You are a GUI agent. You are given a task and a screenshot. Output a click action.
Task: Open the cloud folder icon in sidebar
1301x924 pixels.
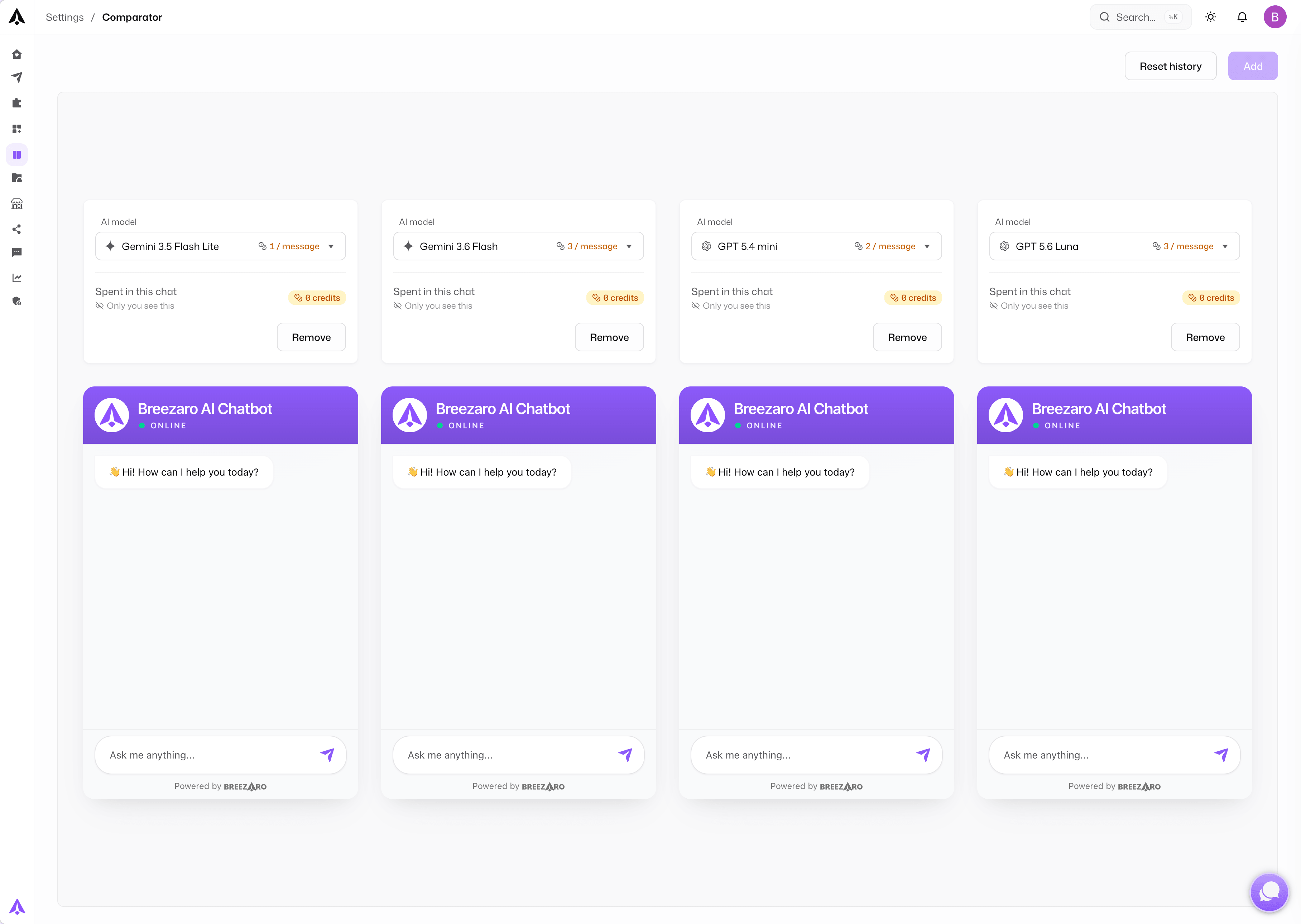16,178
